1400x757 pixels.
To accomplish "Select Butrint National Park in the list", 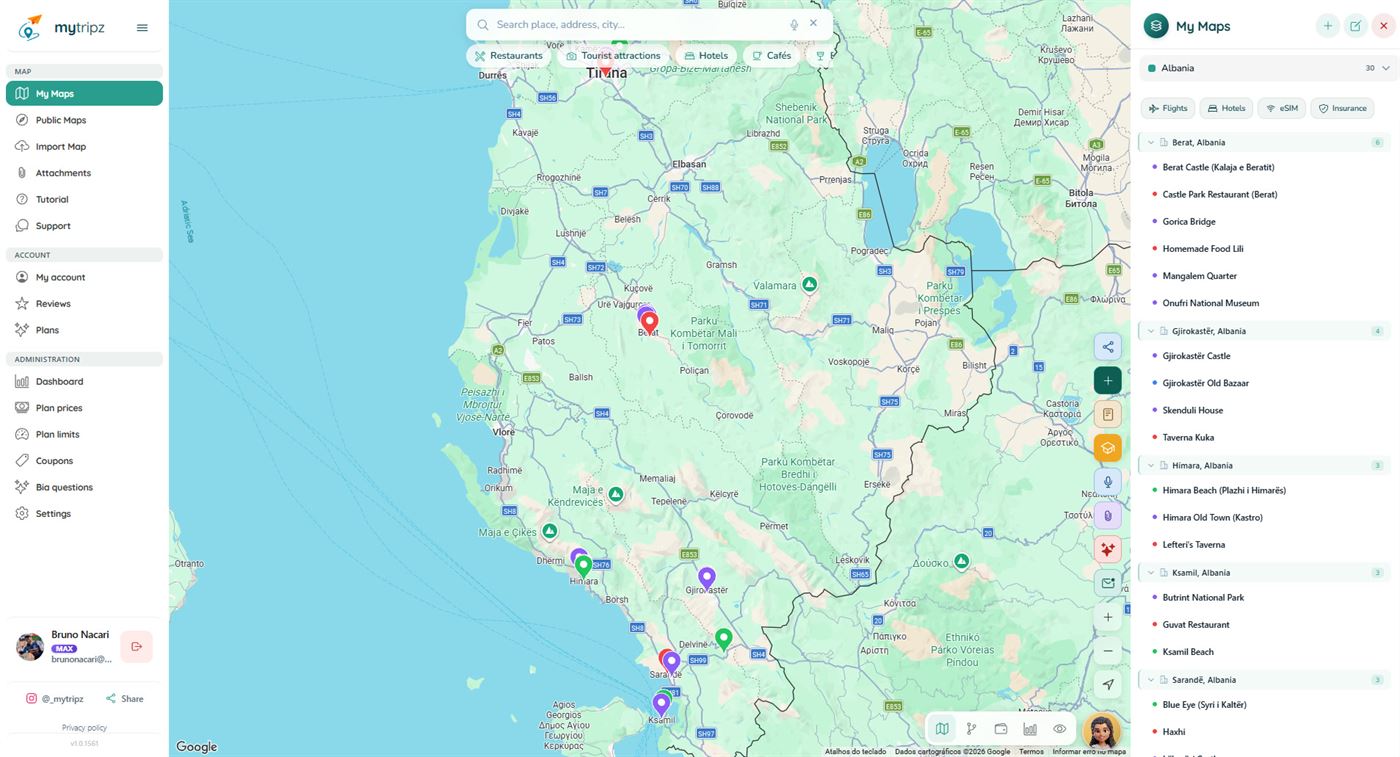I will tap(1203, 598).
